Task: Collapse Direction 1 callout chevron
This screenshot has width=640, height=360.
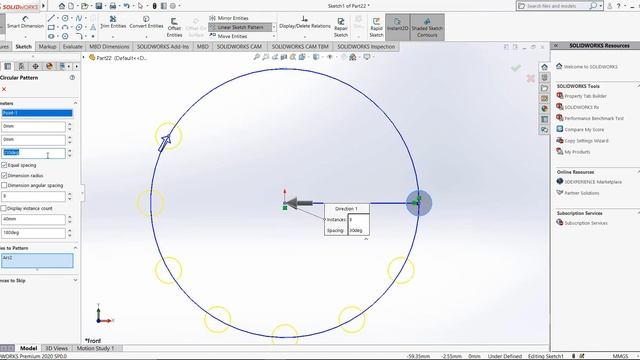Action: (x=366, y=239)
